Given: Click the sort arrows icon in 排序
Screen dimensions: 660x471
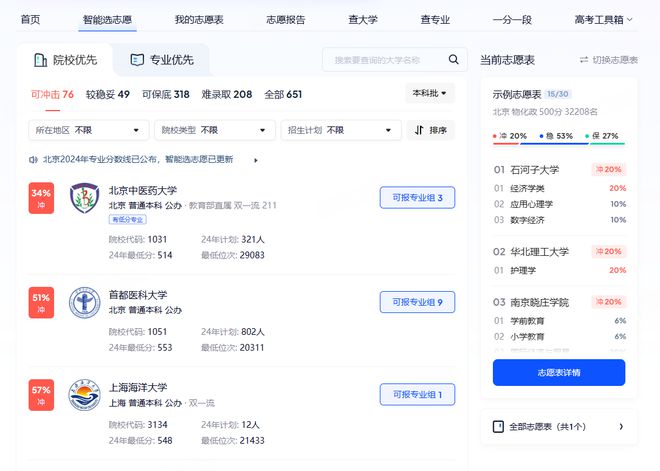Looking at the screenshot, I should [x=419, y=130].
